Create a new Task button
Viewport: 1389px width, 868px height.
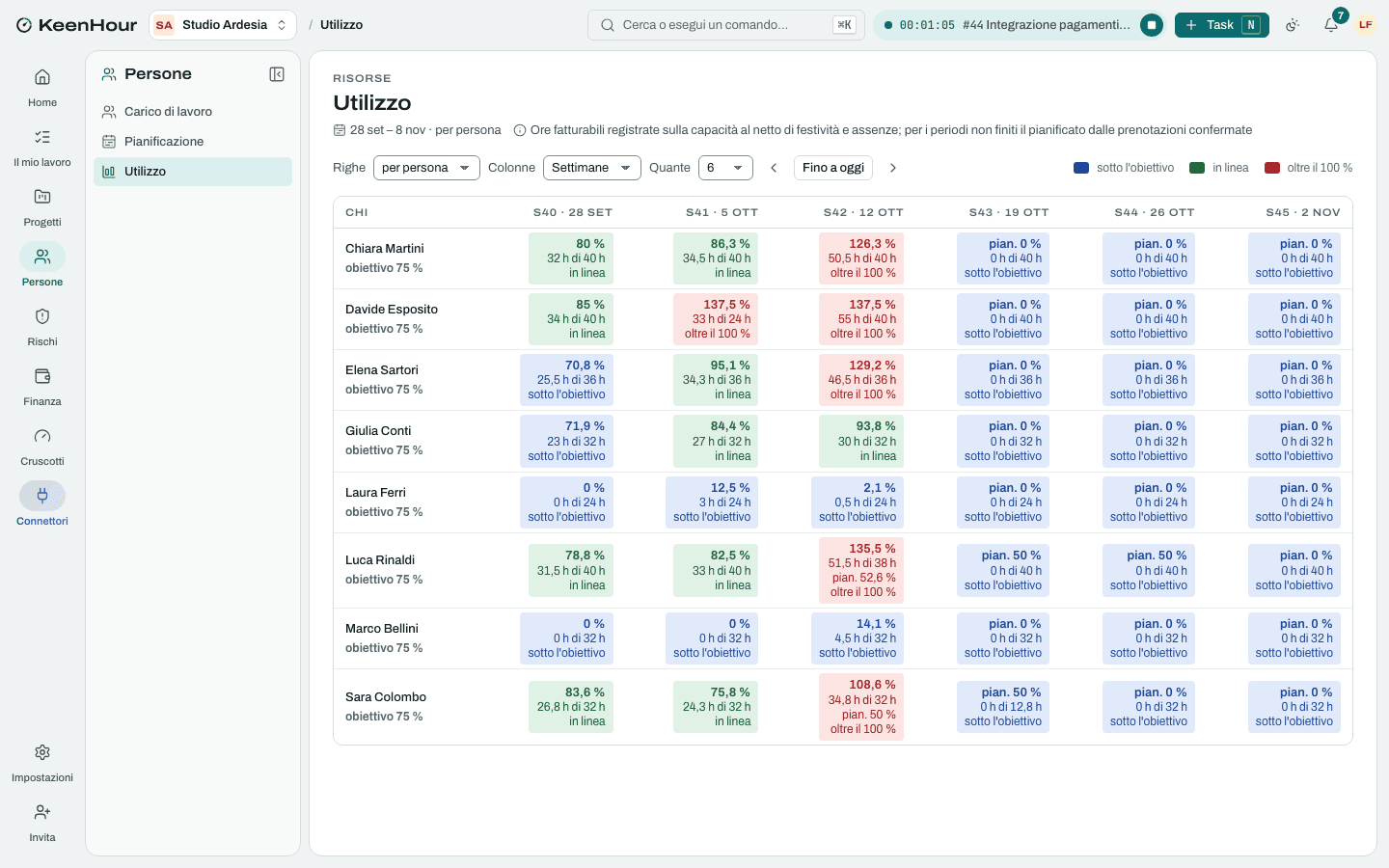[x=1222, y=25]
